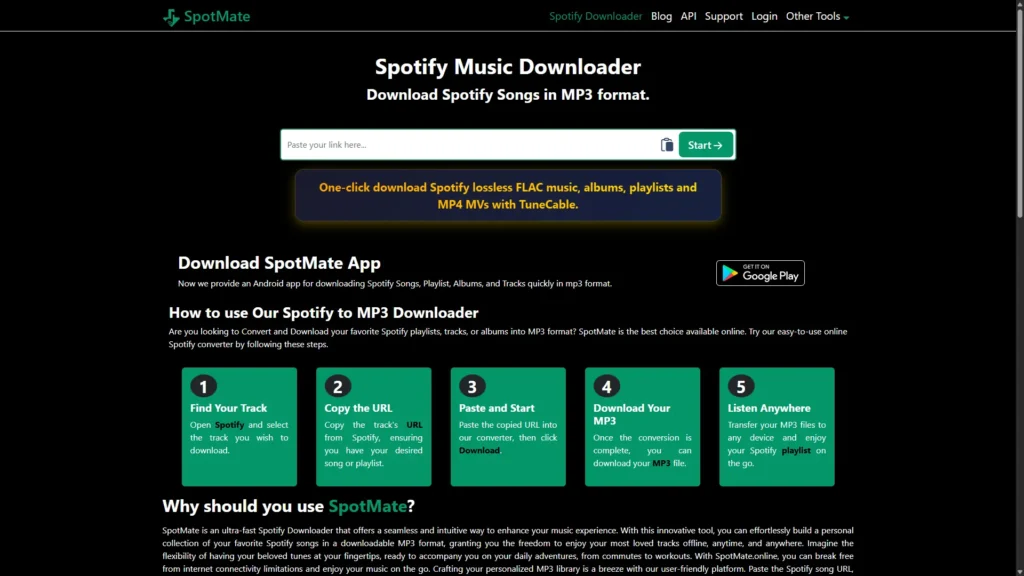This screenshot has height=576, width=1024.
Task: Focus the 'Paste your link here' input
Action: 470,145
